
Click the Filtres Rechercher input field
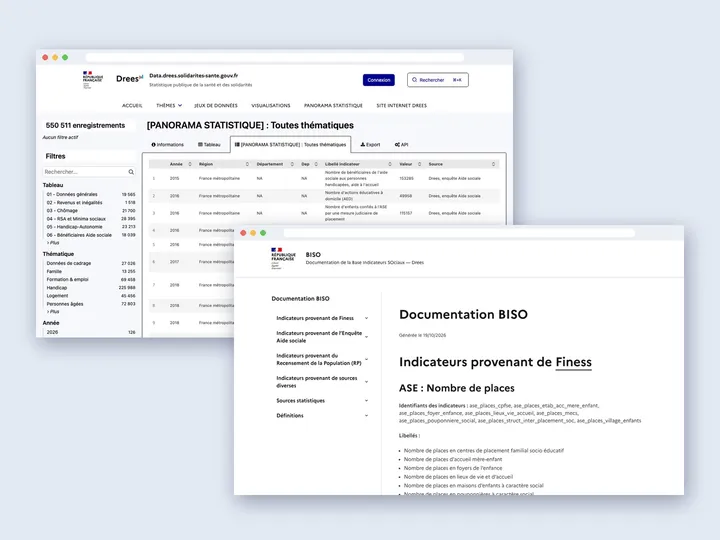pos(89,172)
